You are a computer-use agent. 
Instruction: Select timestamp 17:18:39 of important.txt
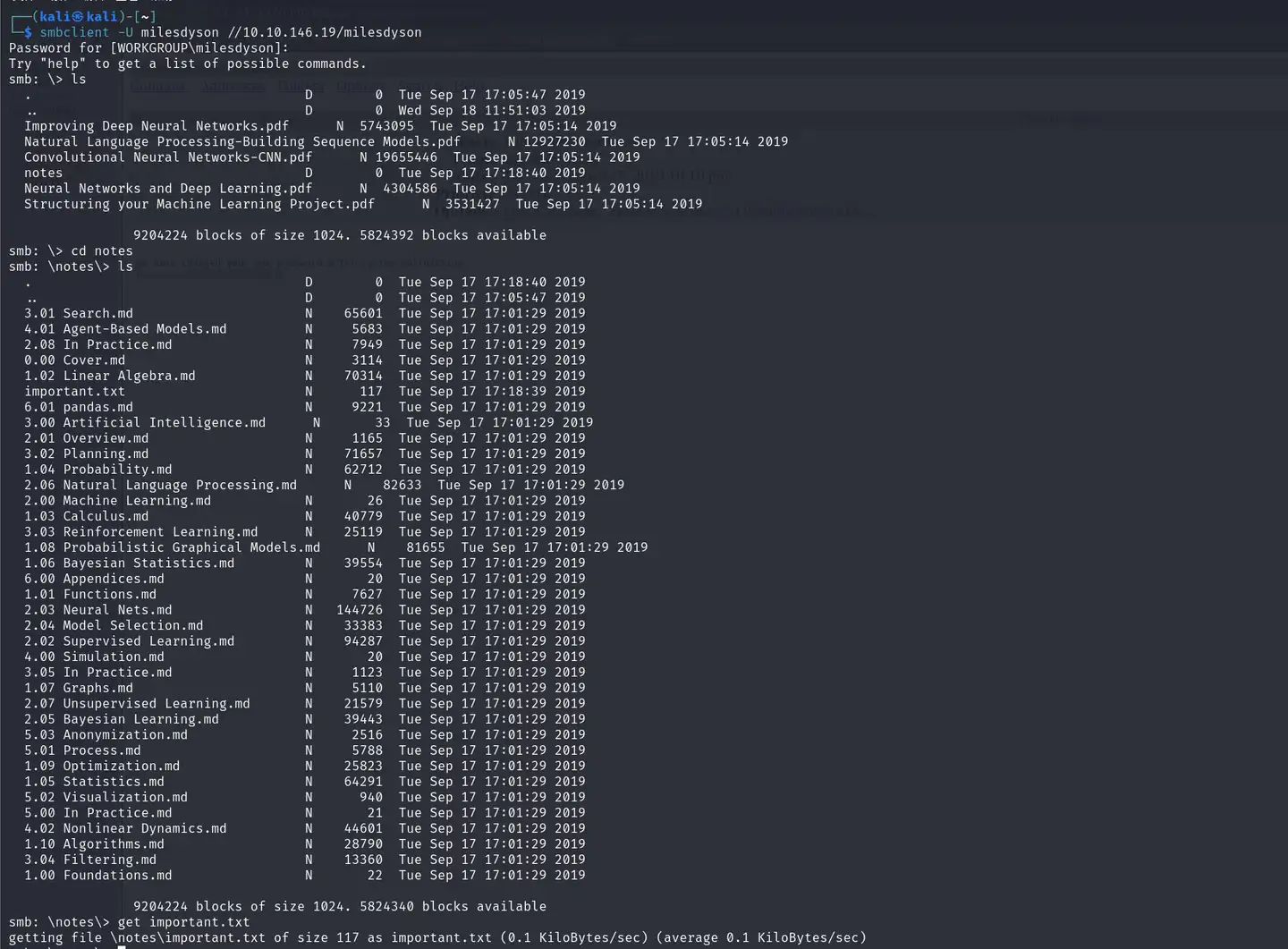515,392
